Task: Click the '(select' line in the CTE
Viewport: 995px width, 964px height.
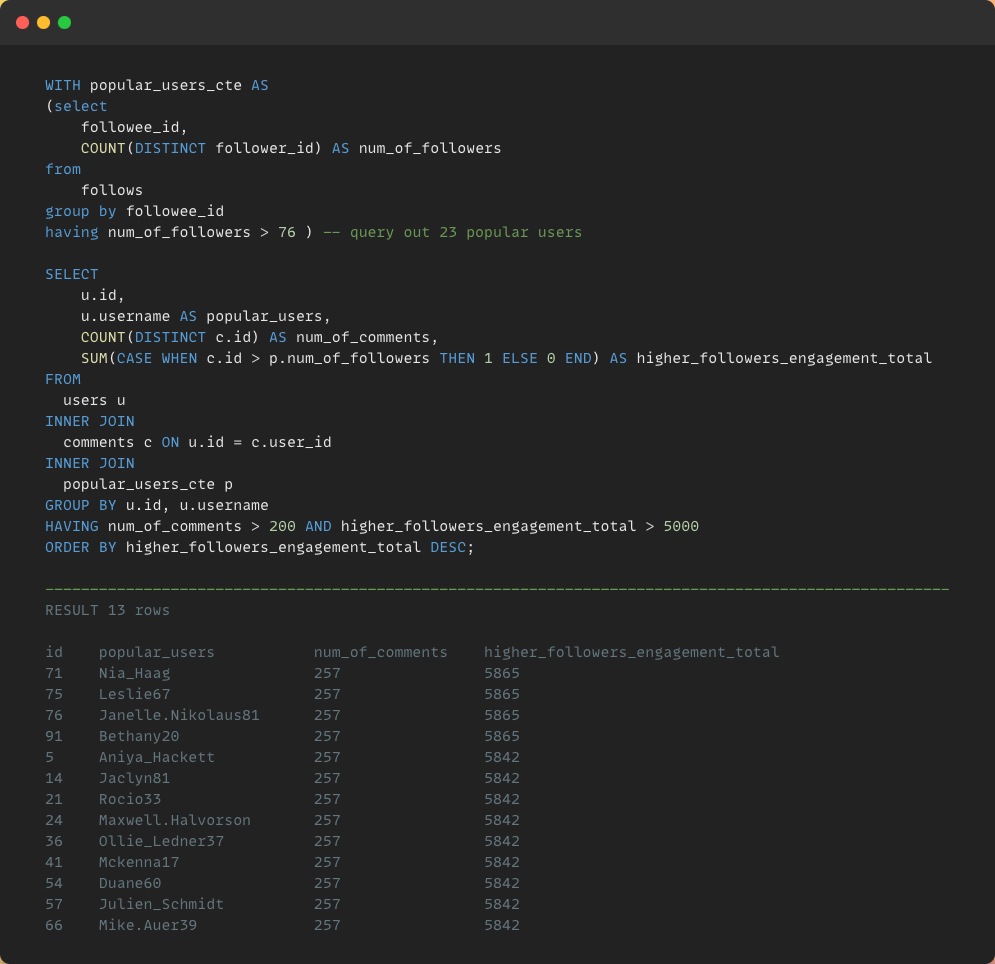Action: pos(76,106)
